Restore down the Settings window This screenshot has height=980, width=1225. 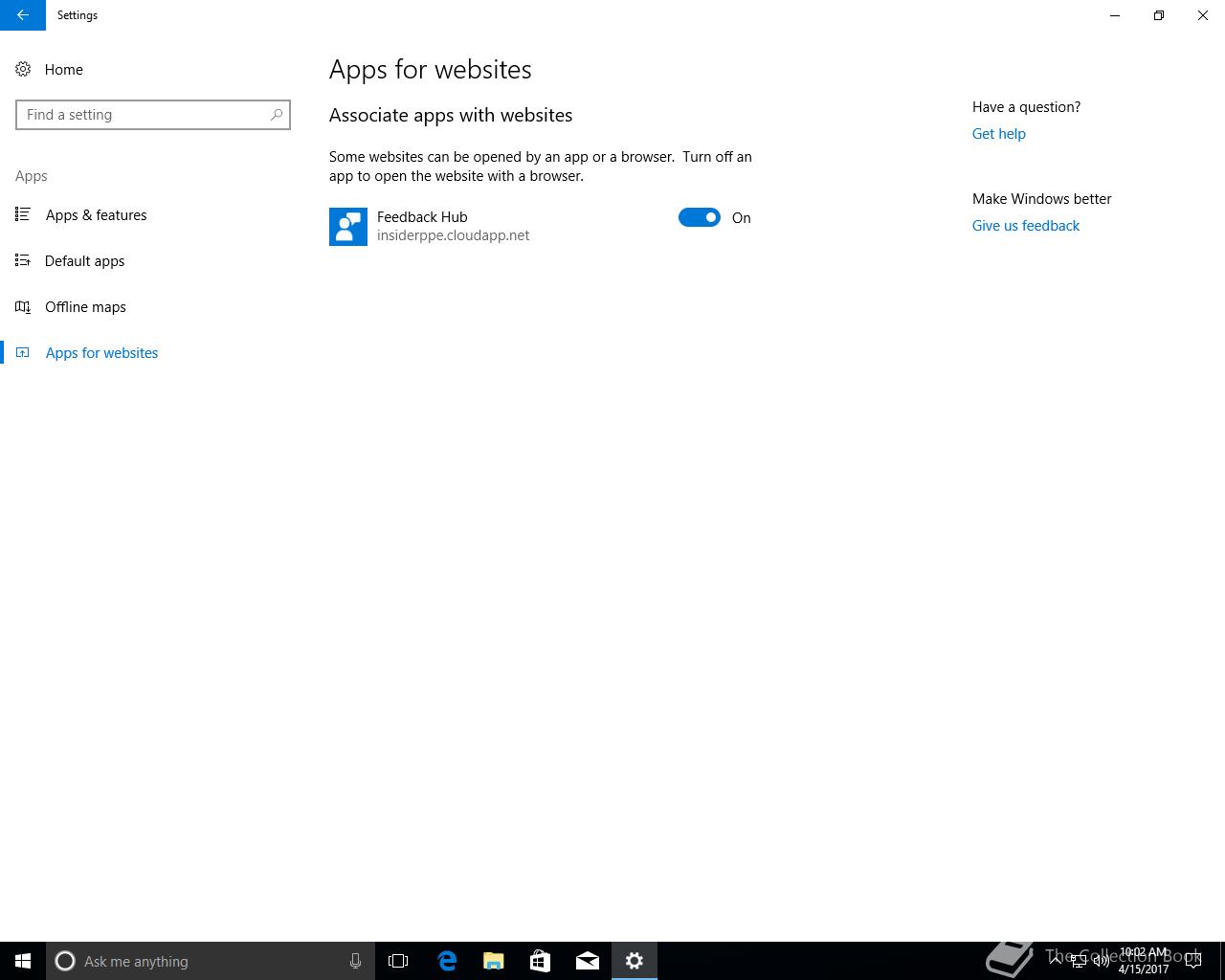(1159, 15)
